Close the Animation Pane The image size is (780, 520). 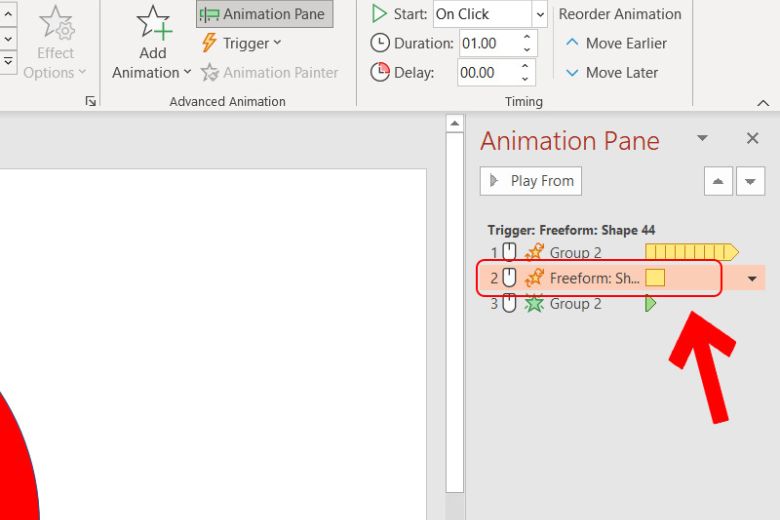click(753, 138)
